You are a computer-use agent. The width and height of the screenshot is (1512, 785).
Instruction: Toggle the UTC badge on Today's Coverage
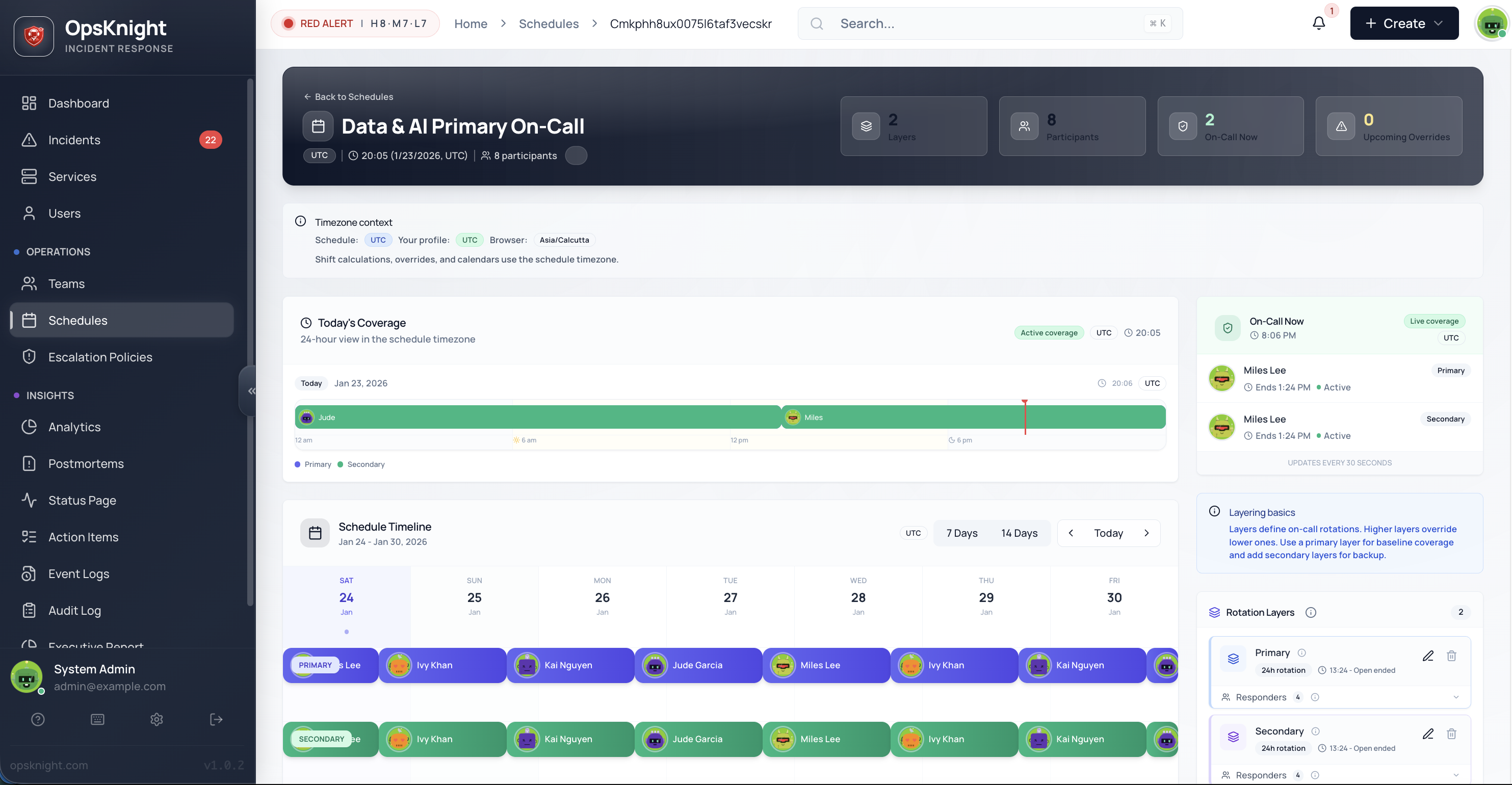coord(1104,333)
